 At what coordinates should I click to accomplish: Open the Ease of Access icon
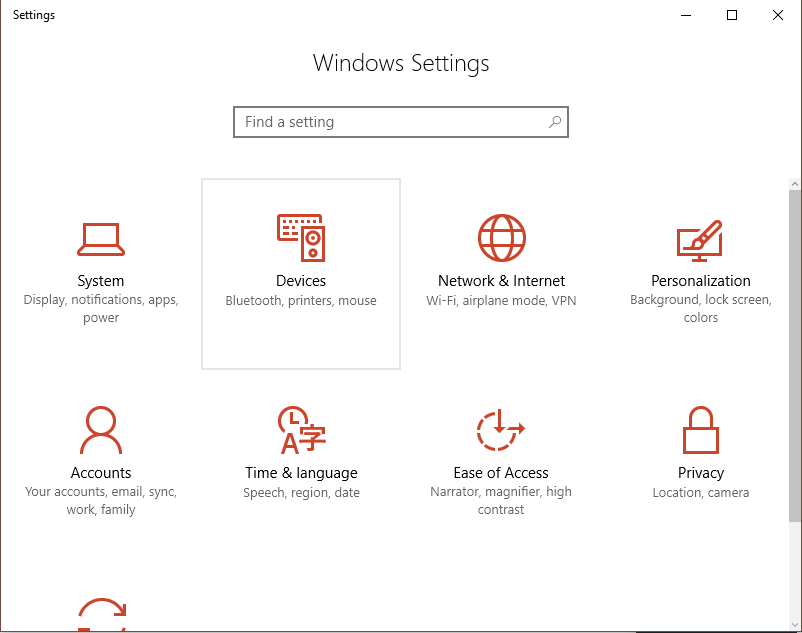501,430
